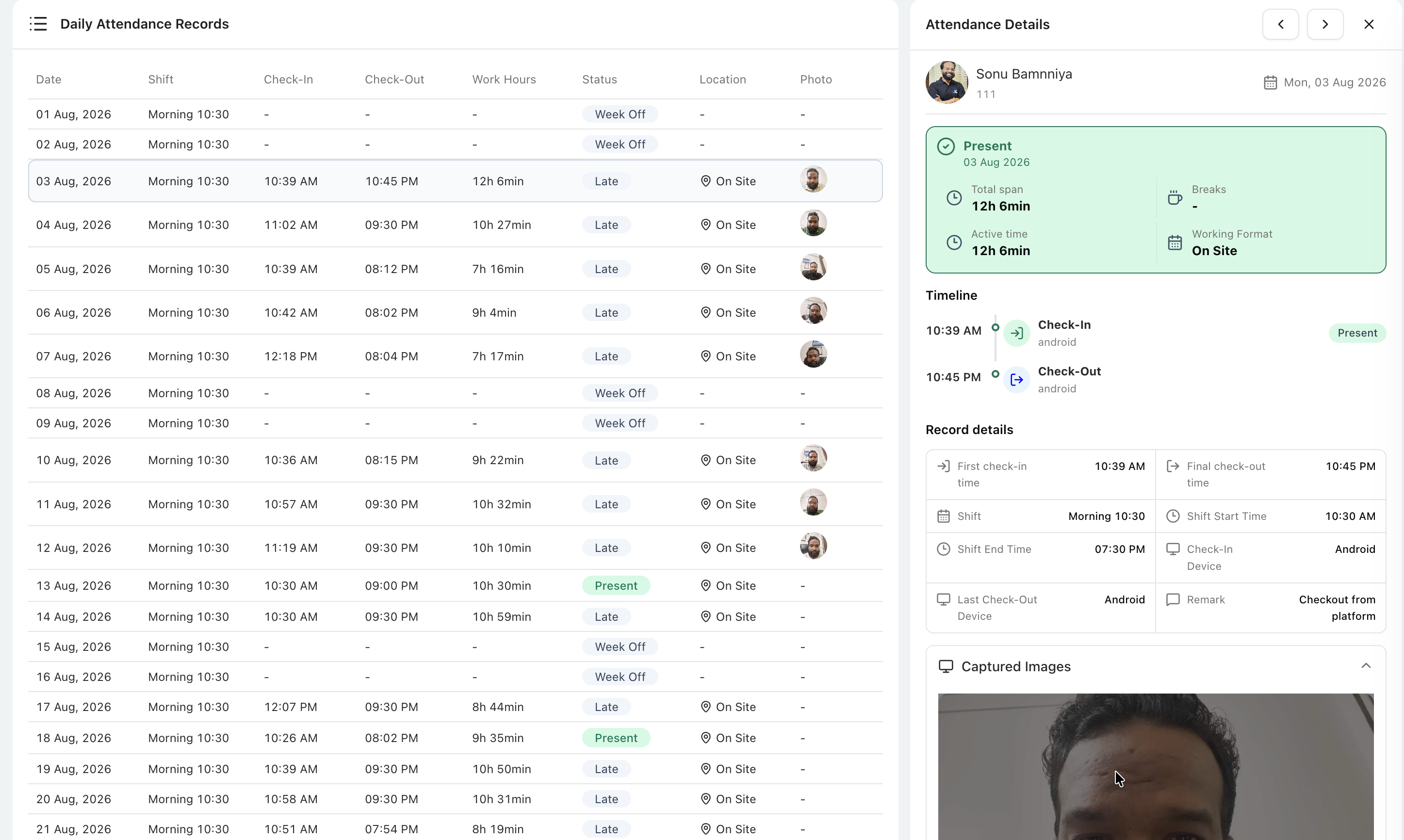Go to next attendance detail record
This screenshot has height=840, width=1404.
click(x=1325, y=24)
